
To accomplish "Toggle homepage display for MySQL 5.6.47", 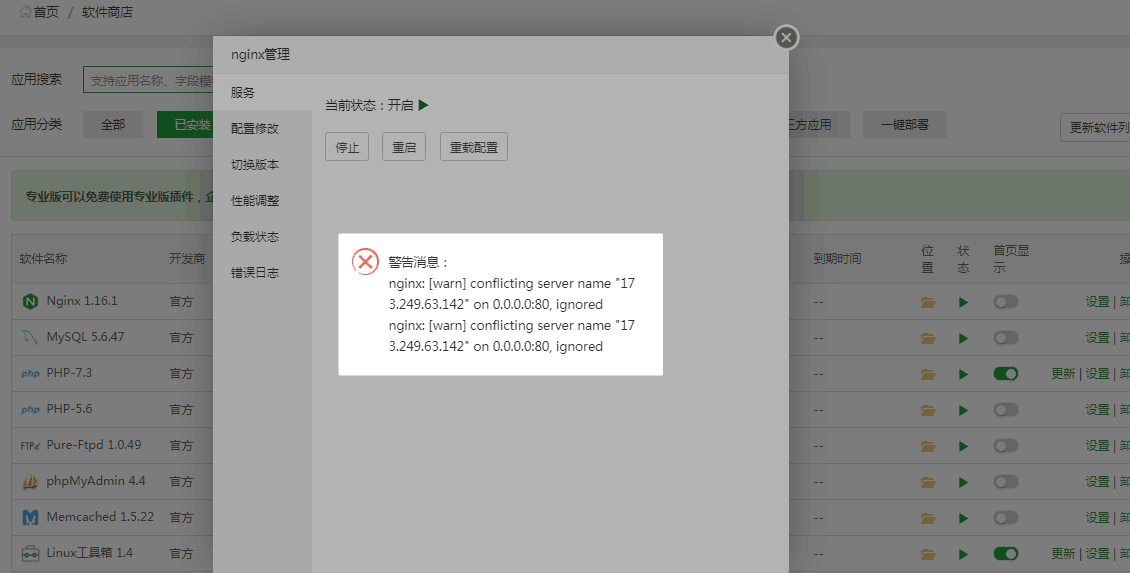I will click(x=1006, y=338).
